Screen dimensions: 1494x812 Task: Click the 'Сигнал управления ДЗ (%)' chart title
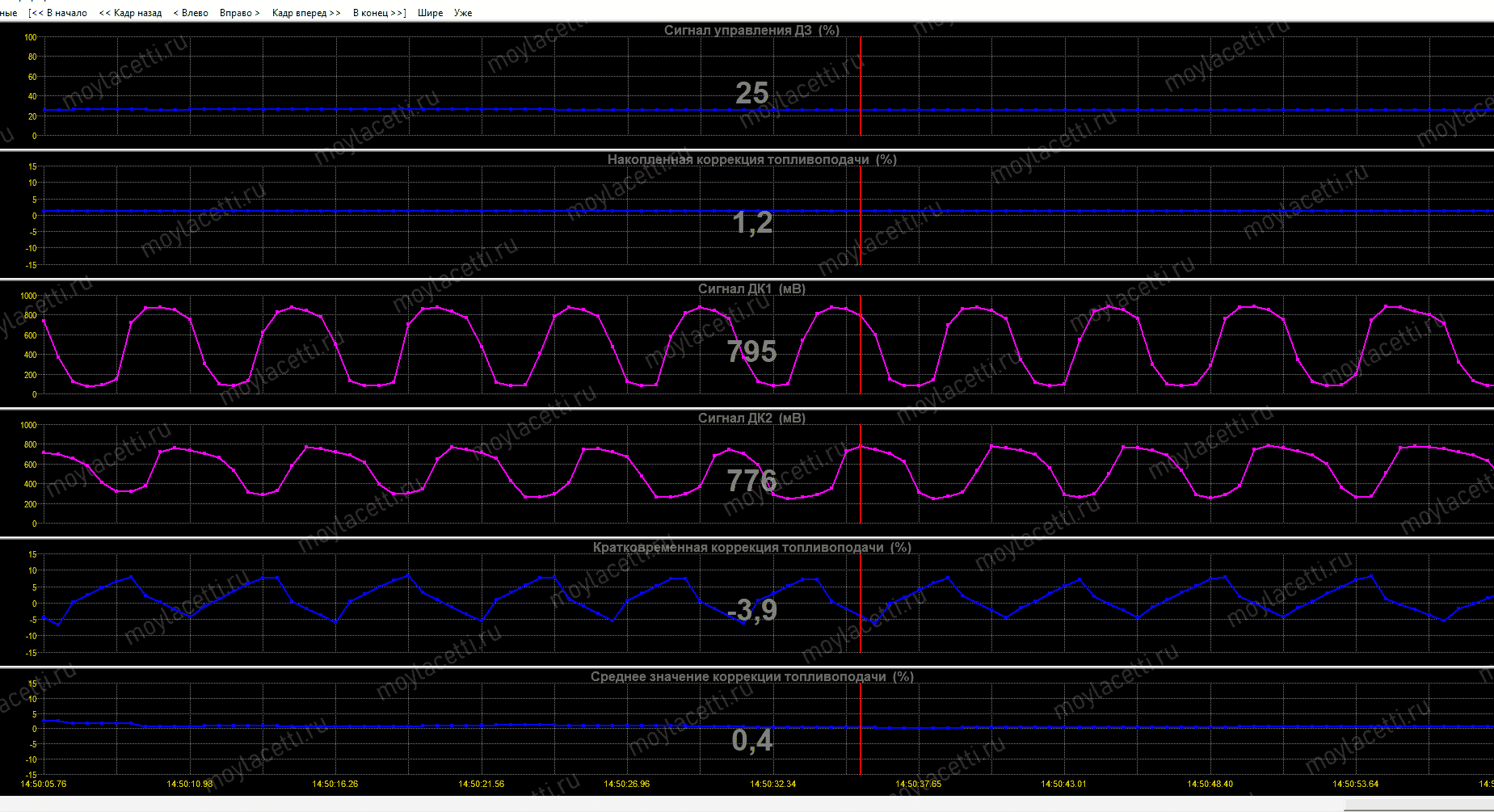pyautogui.click(x=751, y=30)
